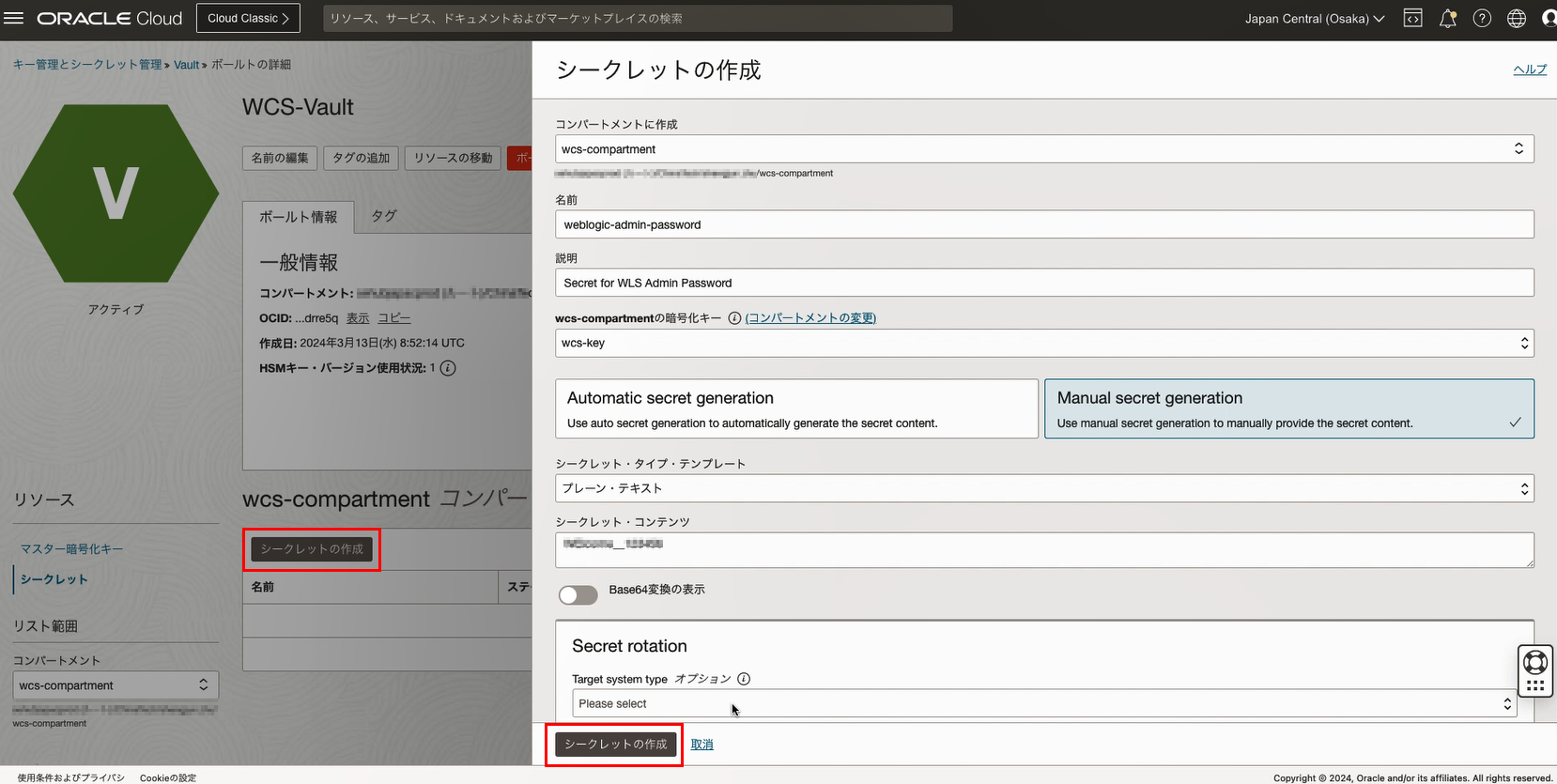Open the Japan Central (Osaka) region selector
This screenshot has width=1557, height=784.
pos(1314,19)
